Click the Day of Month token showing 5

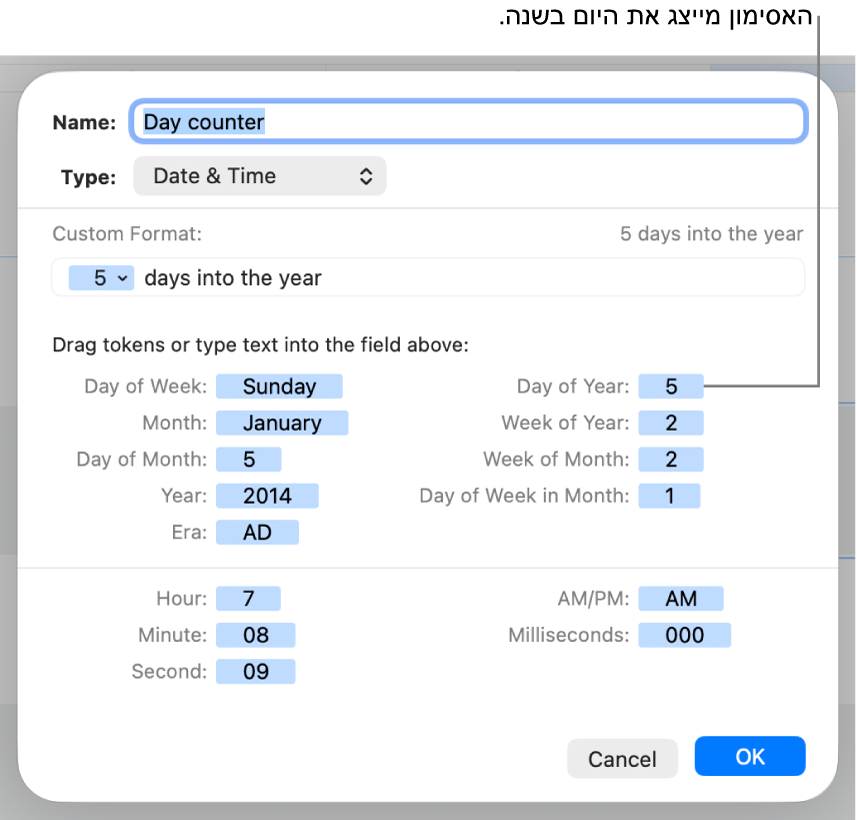tap(248, 459)
